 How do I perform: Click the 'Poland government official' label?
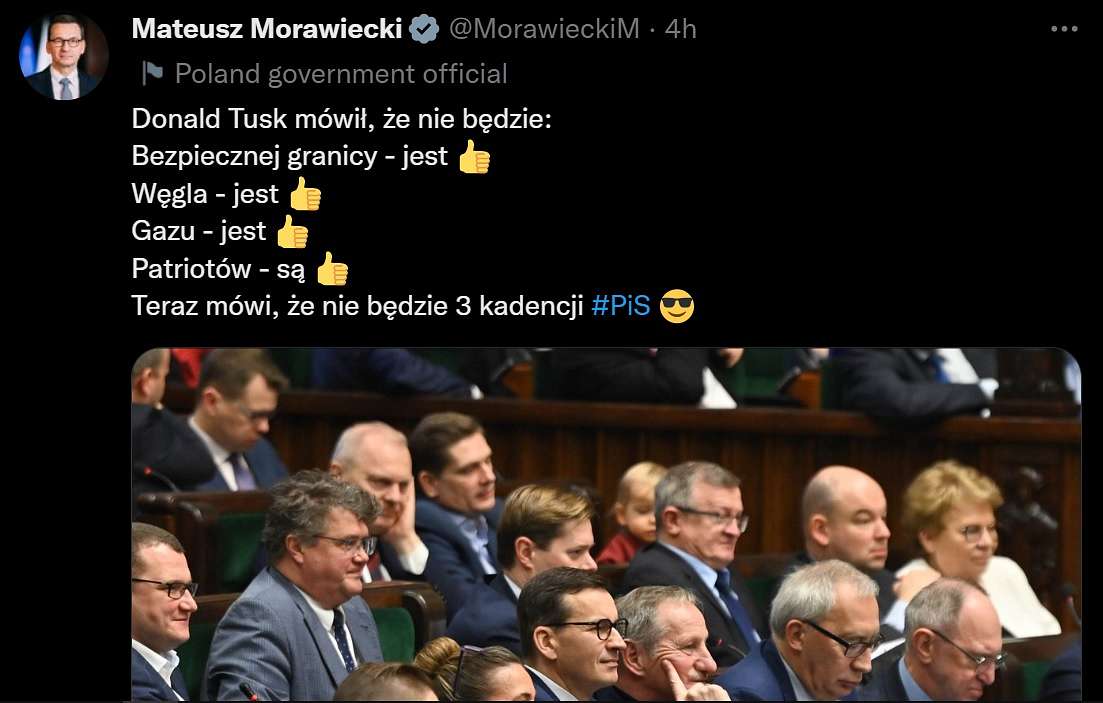click(x=341, y=74)
